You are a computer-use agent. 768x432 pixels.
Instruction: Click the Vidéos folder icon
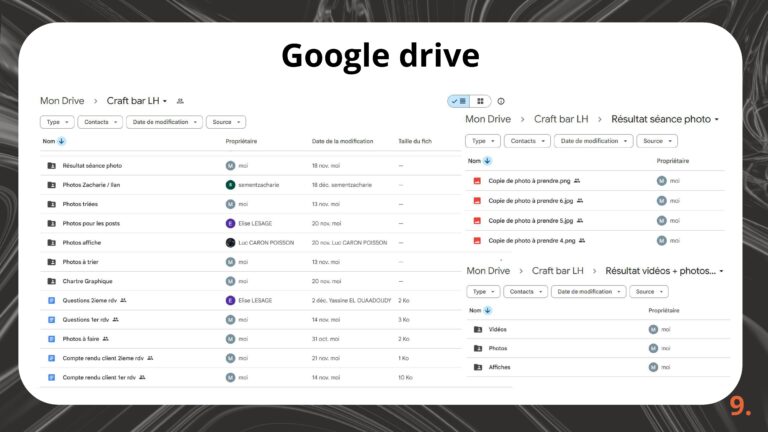477,329
